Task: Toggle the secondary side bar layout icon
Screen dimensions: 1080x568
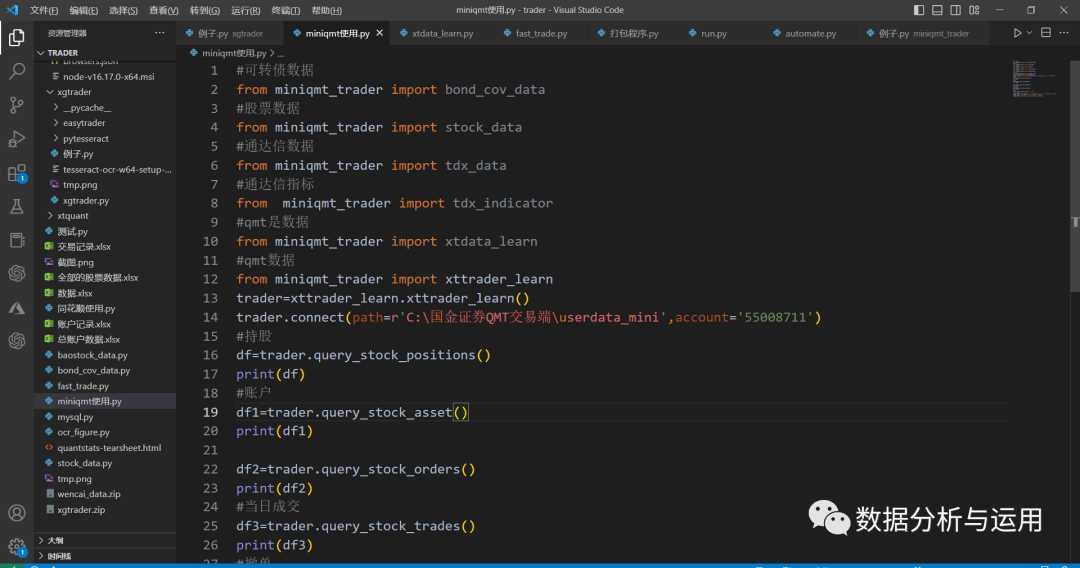Action: point(956,10)
